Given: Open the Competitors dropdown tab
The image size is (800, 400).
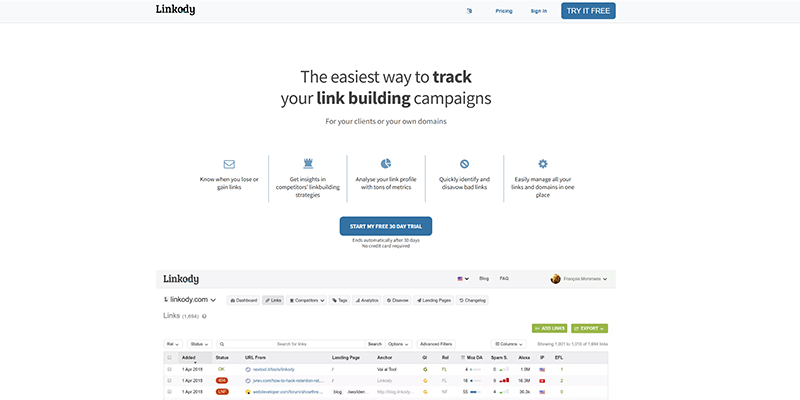Looking at the screenshot, I should click(x=307, y=301).
